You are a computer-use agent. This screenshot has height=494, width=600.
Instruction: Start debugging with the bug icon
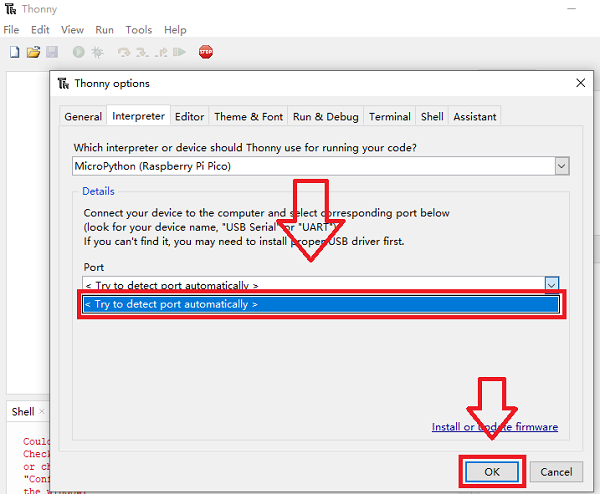98,52
